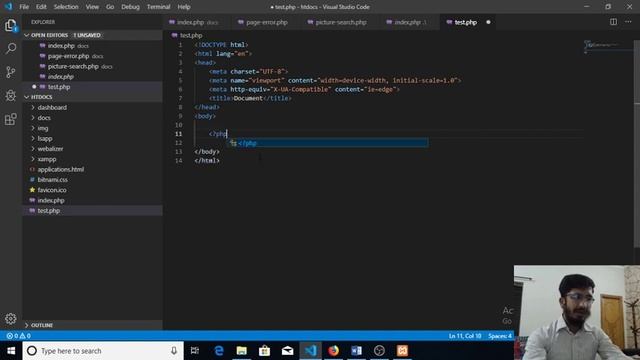640x360 pixels.
Task: Open Firefox from the taskbar
Action: pyautogui.click(x=333, y=351)
